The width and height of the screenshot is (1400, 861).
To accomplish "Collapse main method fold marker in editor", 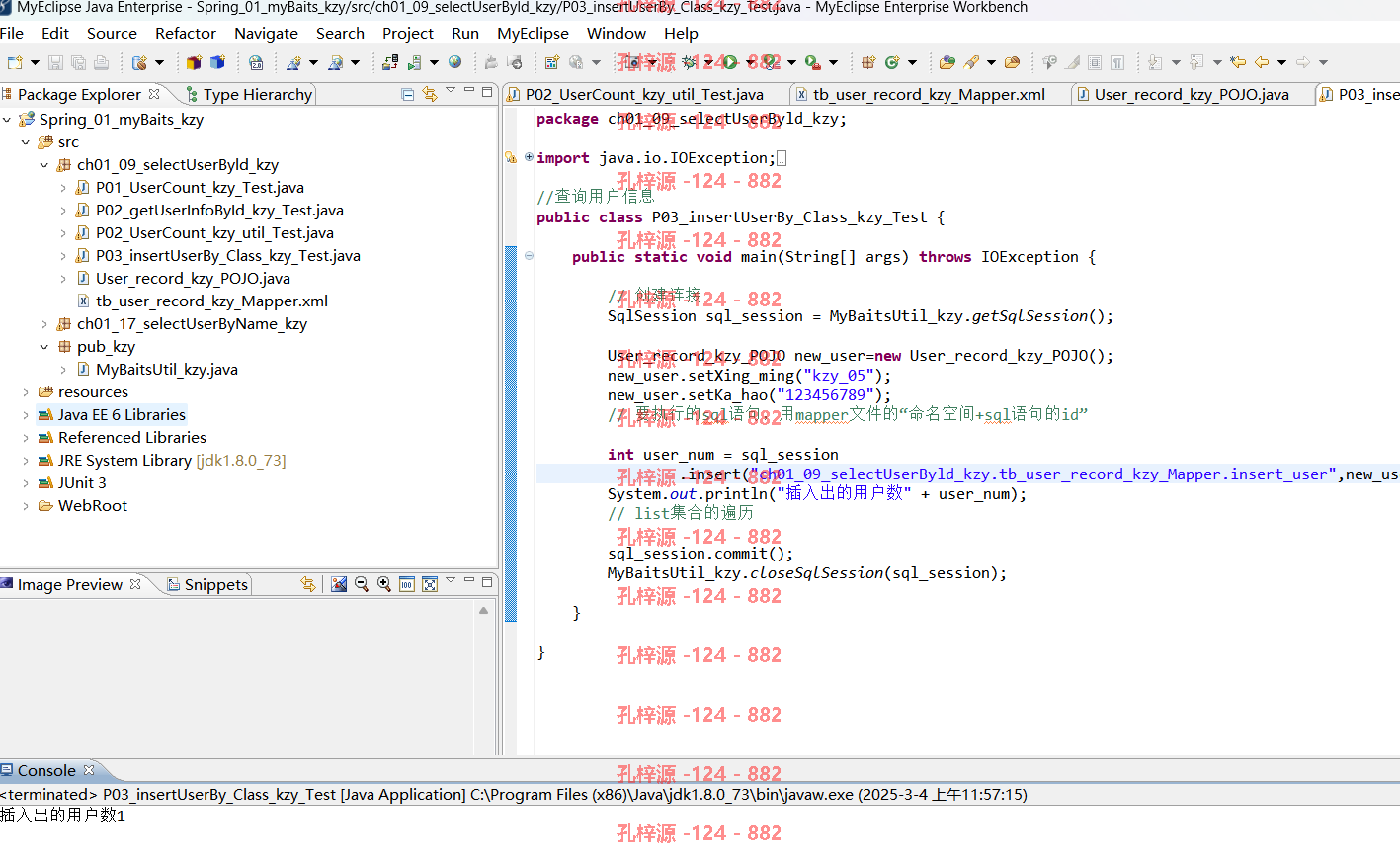I will tap(529, 255).
